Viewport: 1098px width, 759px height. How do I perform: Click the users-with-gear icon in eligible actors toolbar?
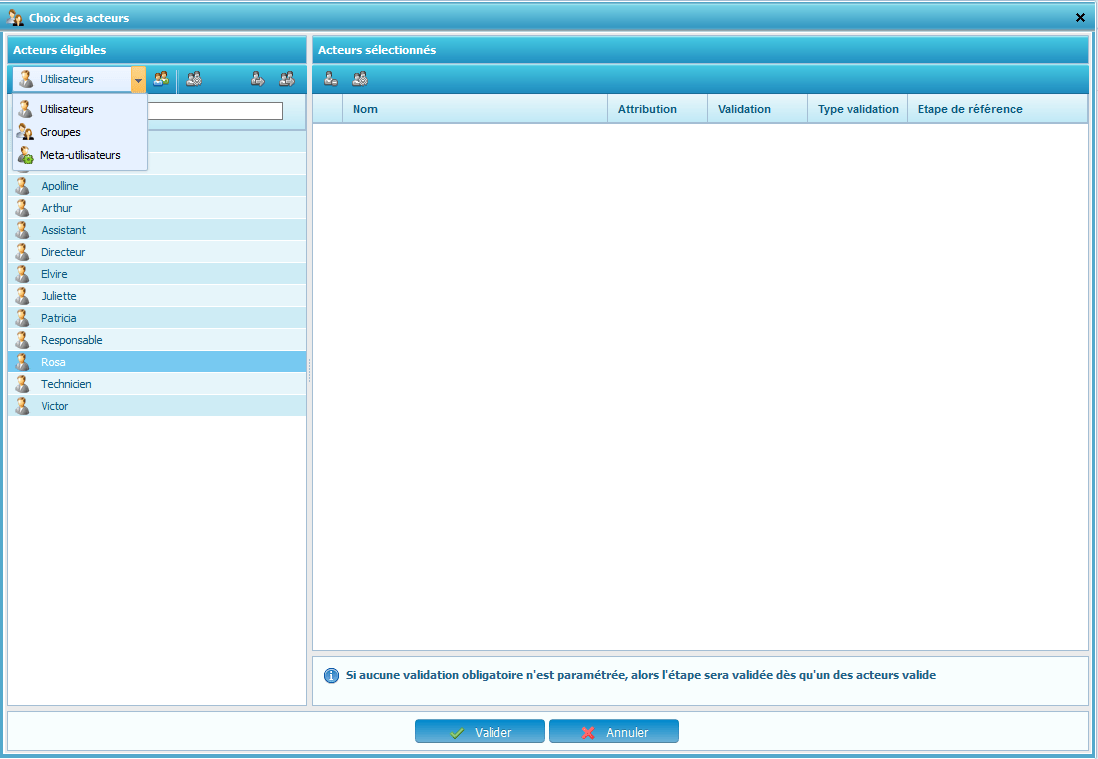[194, 79]
